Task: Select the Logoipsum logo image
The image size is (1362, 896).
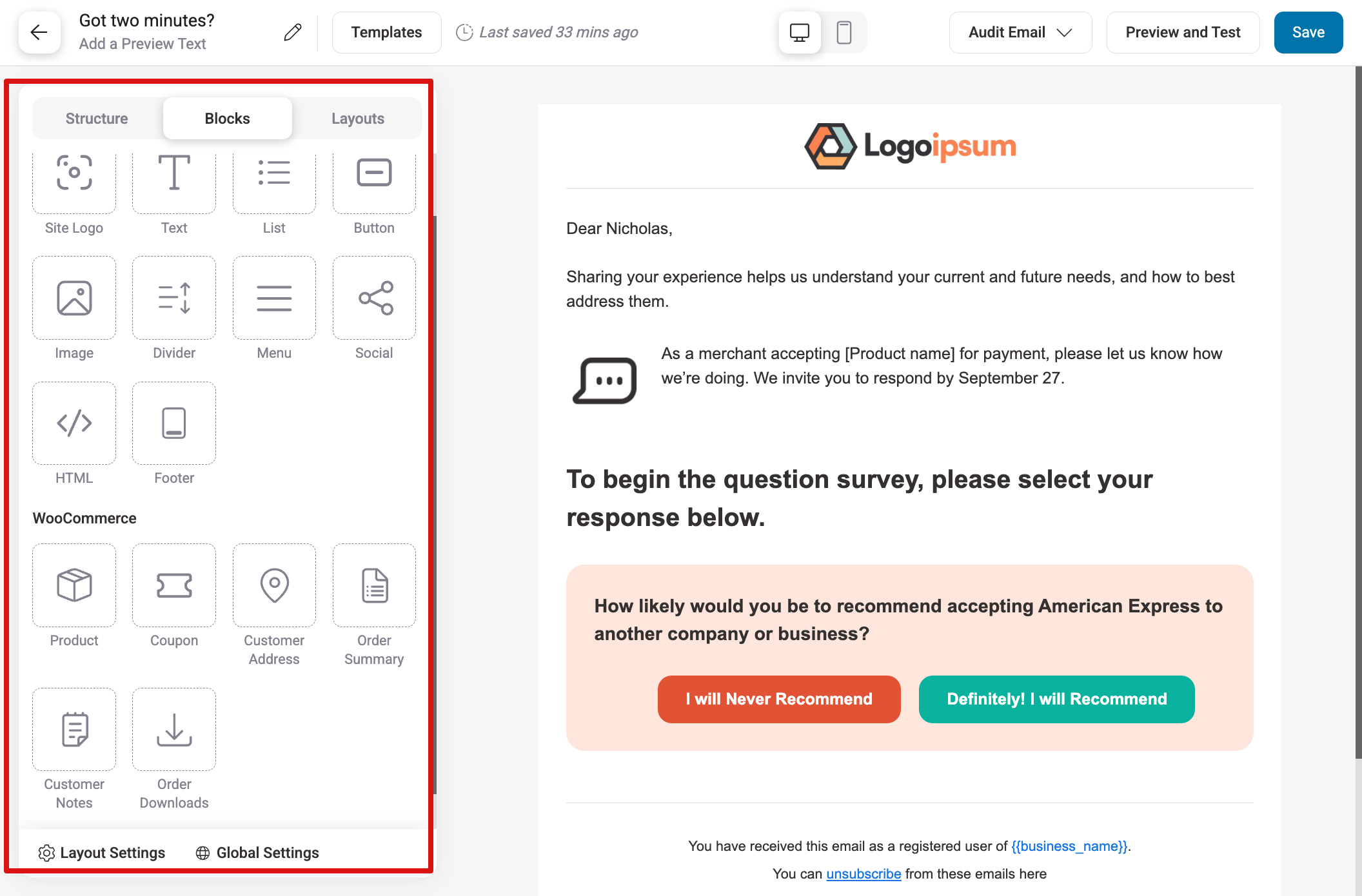Action: pyautogui.click(x=910, y=146)
